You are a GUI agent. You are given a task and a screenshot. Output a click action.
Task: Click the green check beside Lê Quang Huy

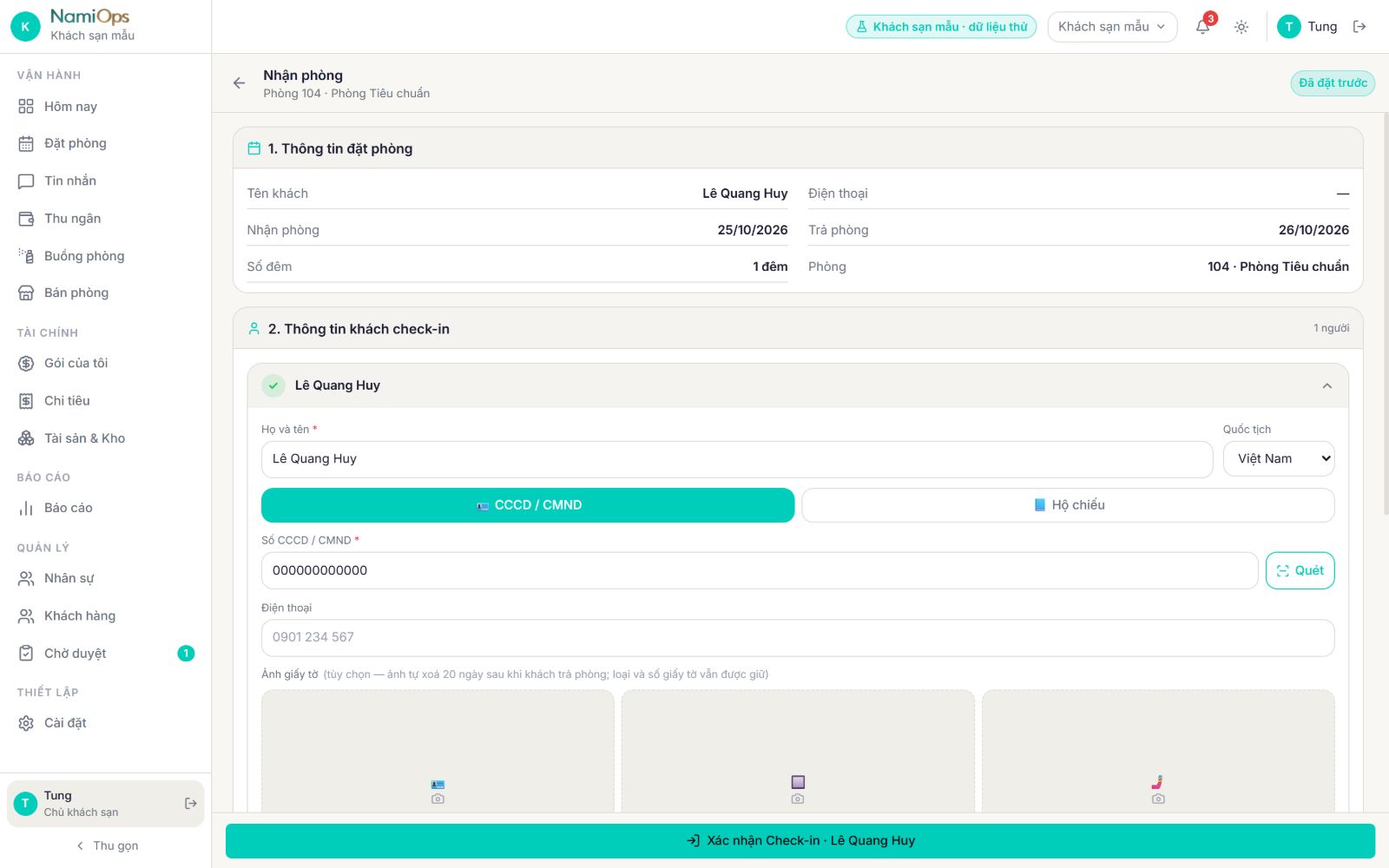(x=273, y=385)
